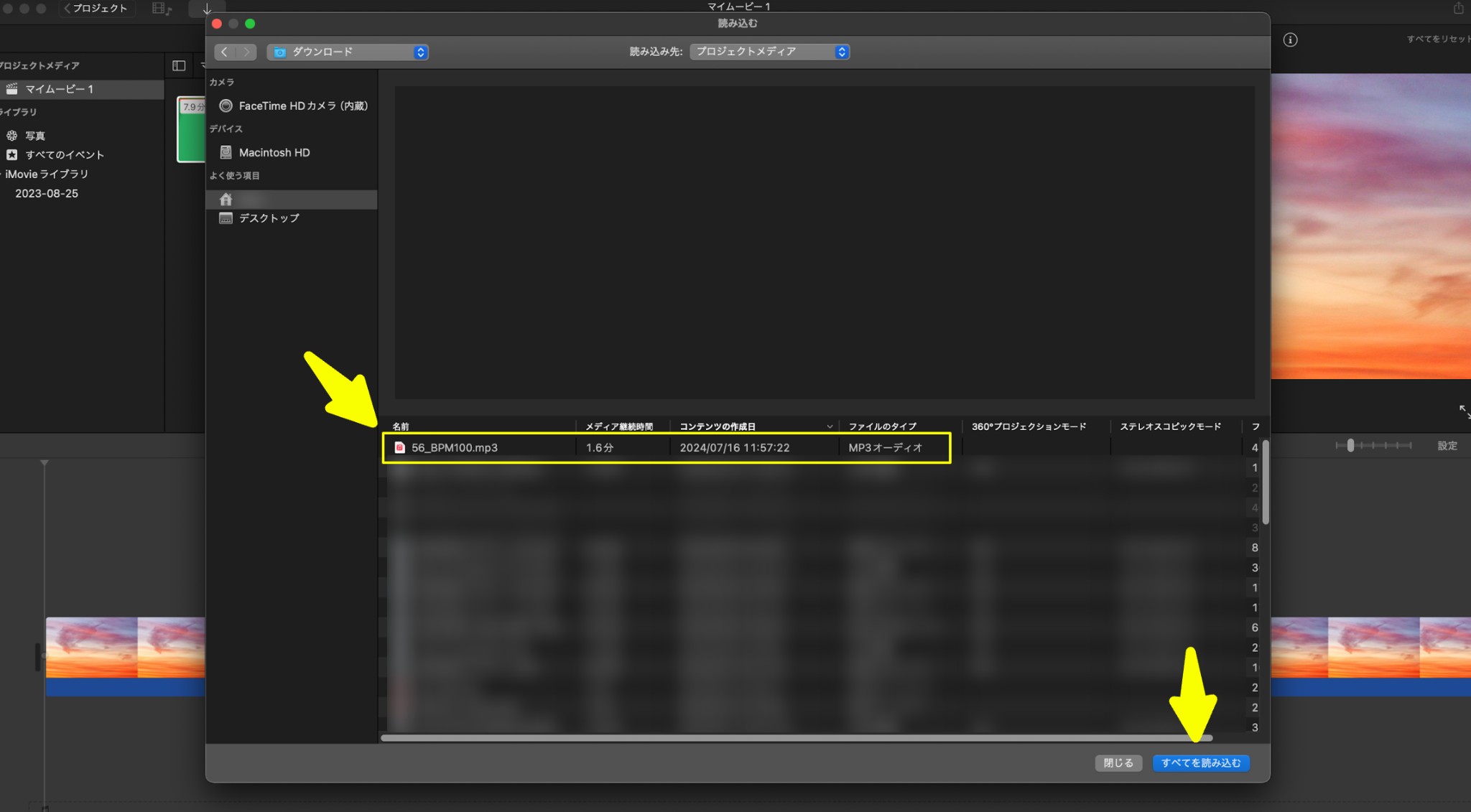The width and height of the screenshot is (1471, 812).
Task: Go back with the left chevron button
Action: click(224, 52)
